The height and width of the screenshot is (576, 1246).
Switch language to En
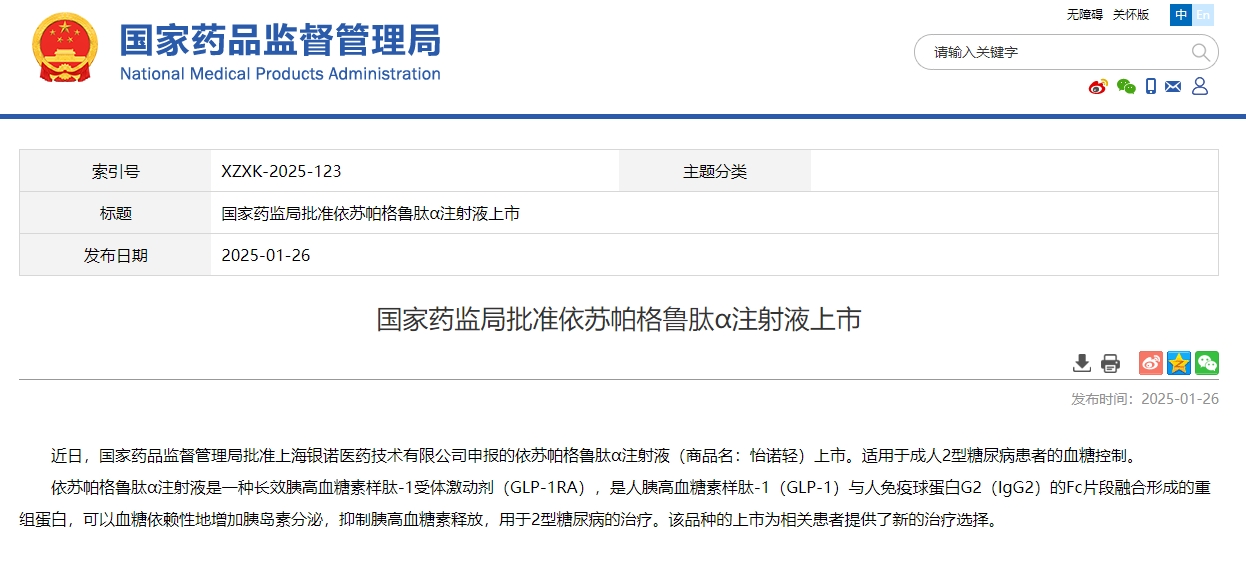pos(1203,15)
